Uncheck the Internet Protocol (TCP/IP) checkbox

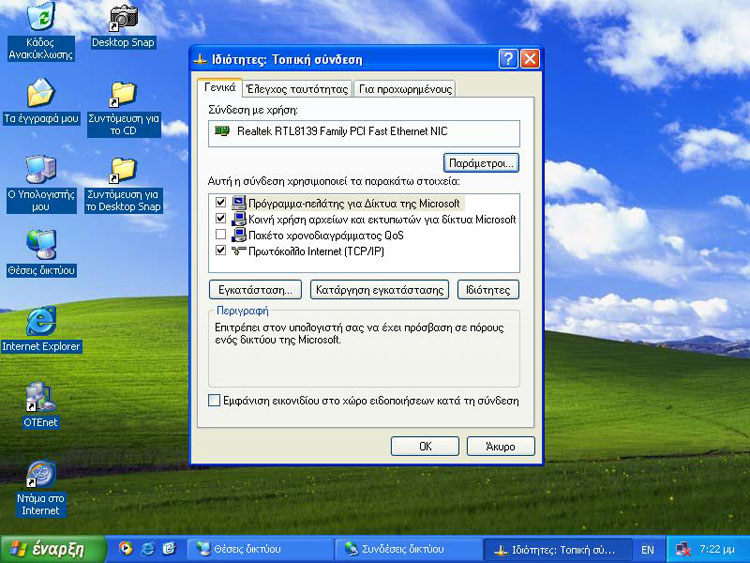[221, 250]
